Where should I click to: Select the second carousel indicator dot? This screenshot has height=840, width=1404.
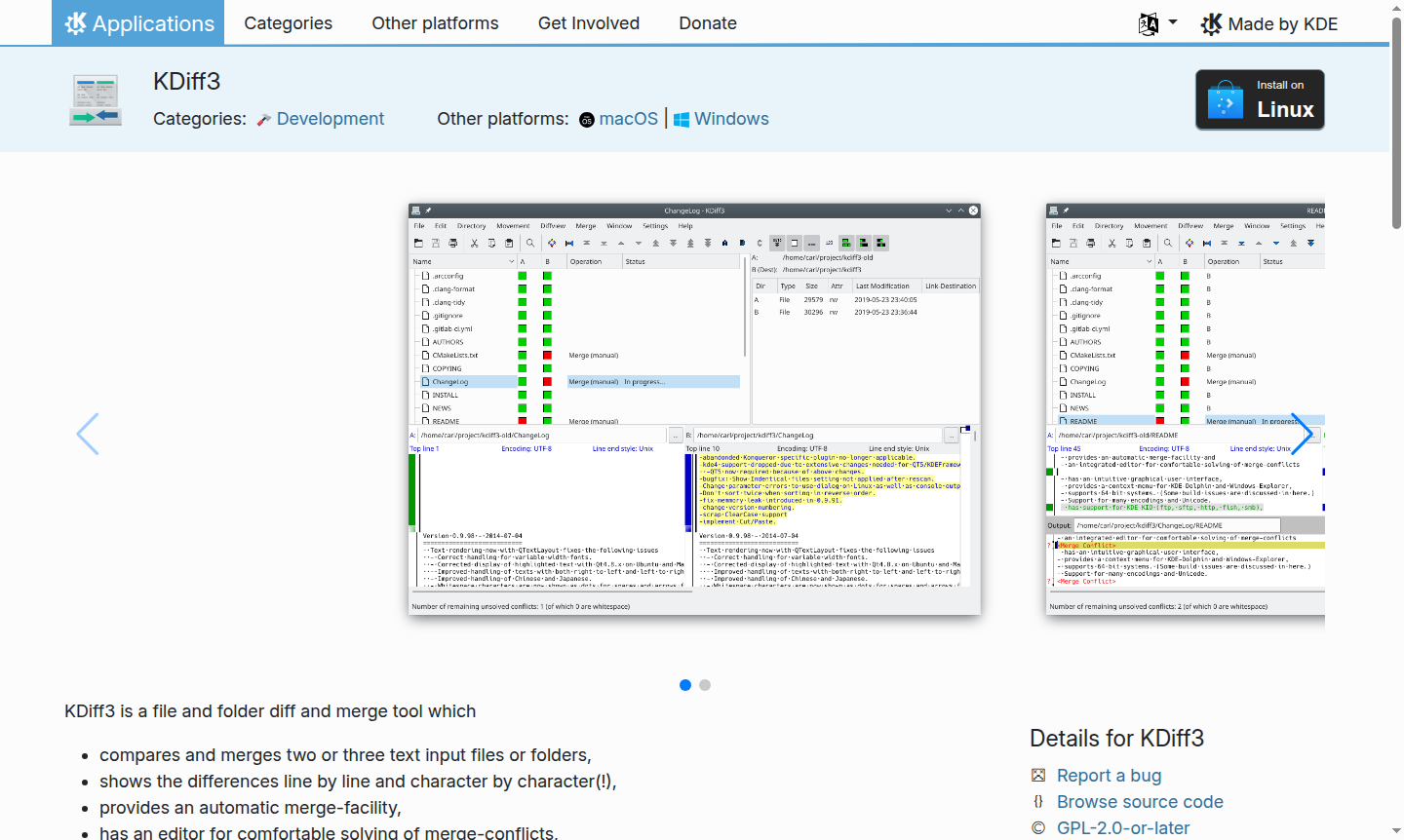point(705,685)
